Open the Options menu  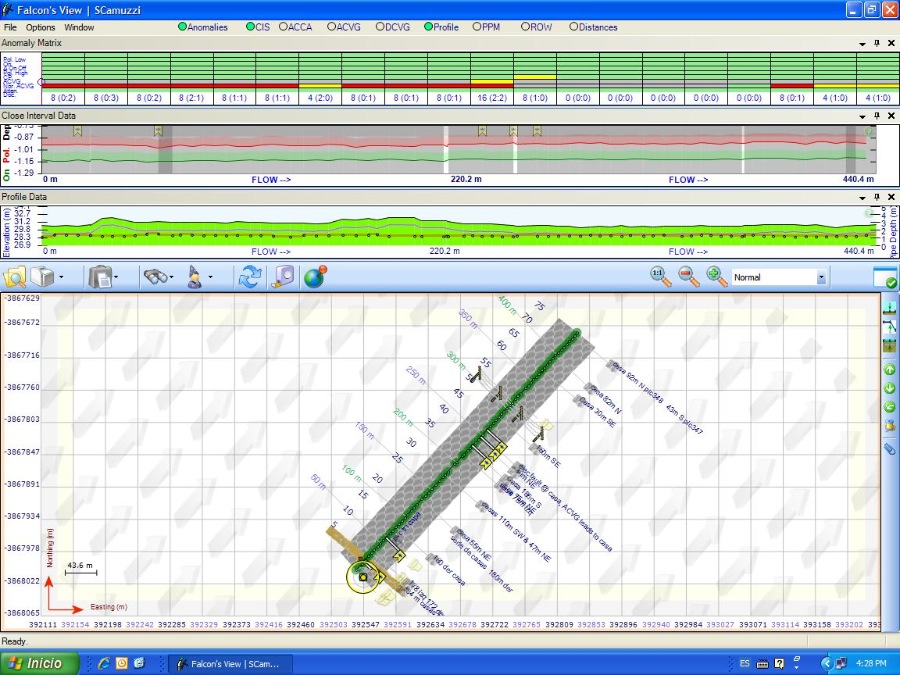[x=41, y=27]
